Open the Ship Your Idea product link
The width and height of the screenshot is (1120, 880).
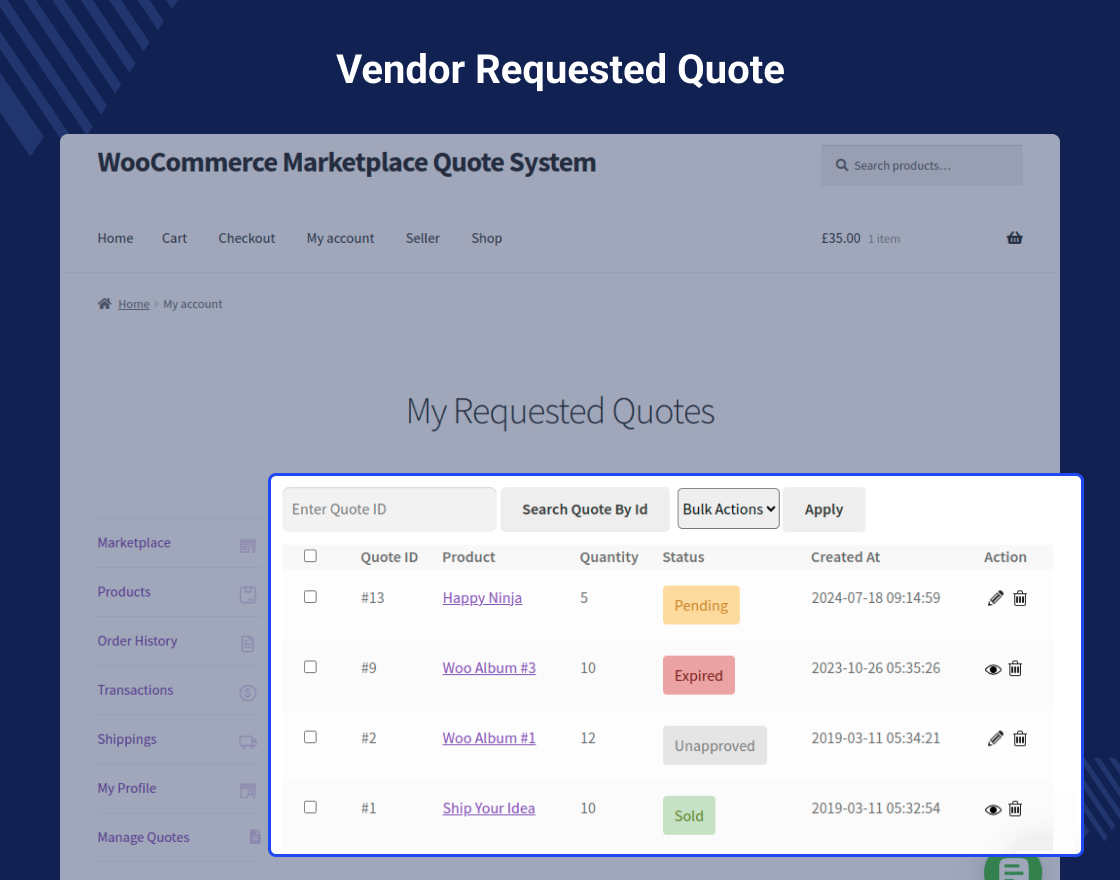point(489,808)
